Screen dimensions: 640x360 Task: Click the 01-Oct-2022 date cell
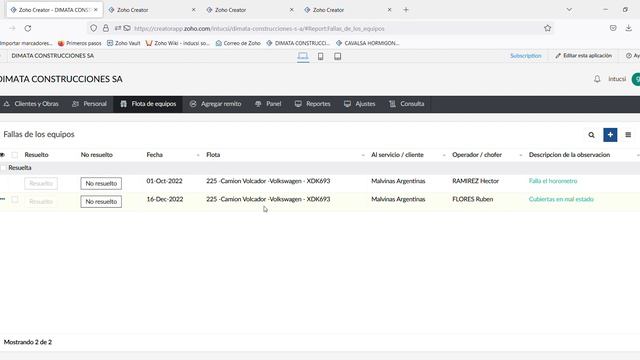[164, 181]
